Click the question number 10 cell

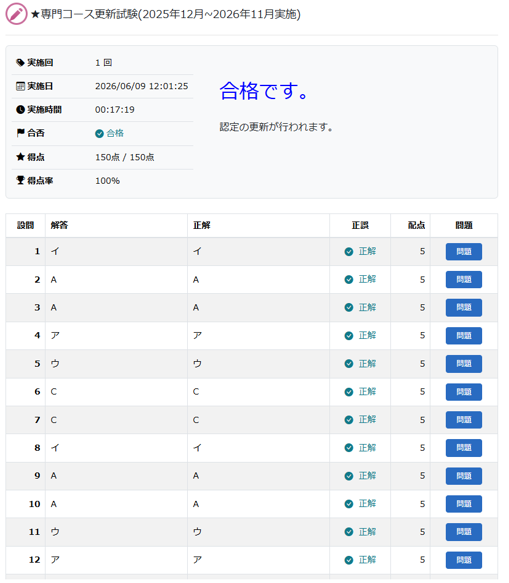point(25,504)
